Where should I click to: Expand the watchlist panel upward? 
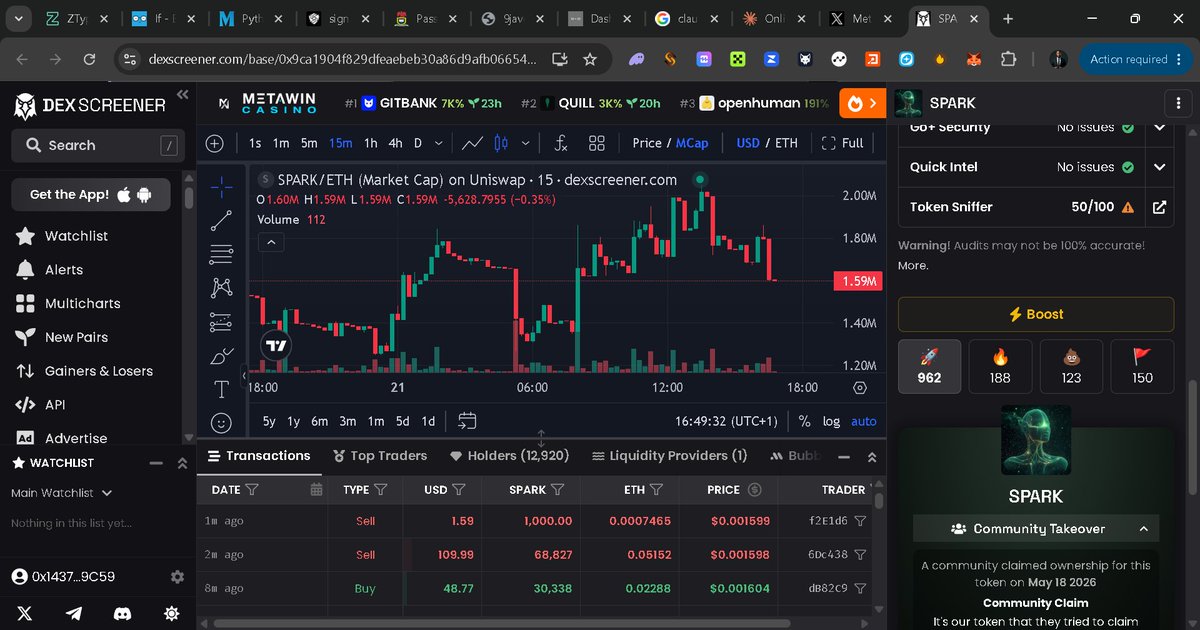point(182,463)
